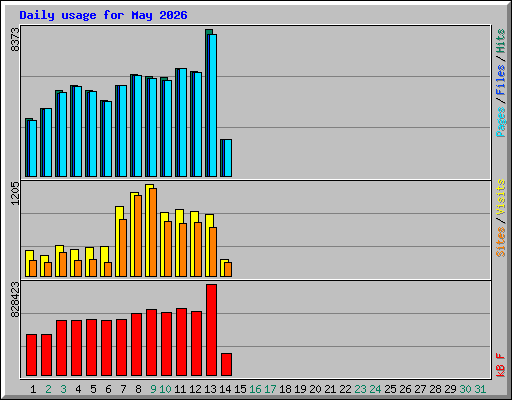Click day label 29 on the x-axis
The height and width of the screenshot is (400, 512).
tap(450, 389)
